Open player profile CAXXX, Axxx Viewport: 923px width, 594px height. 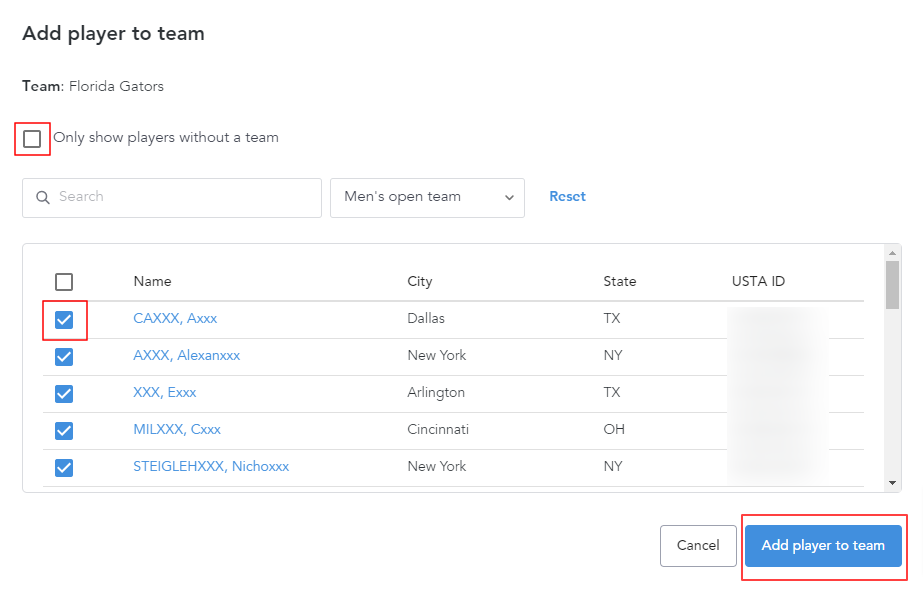tap(175, 318)
